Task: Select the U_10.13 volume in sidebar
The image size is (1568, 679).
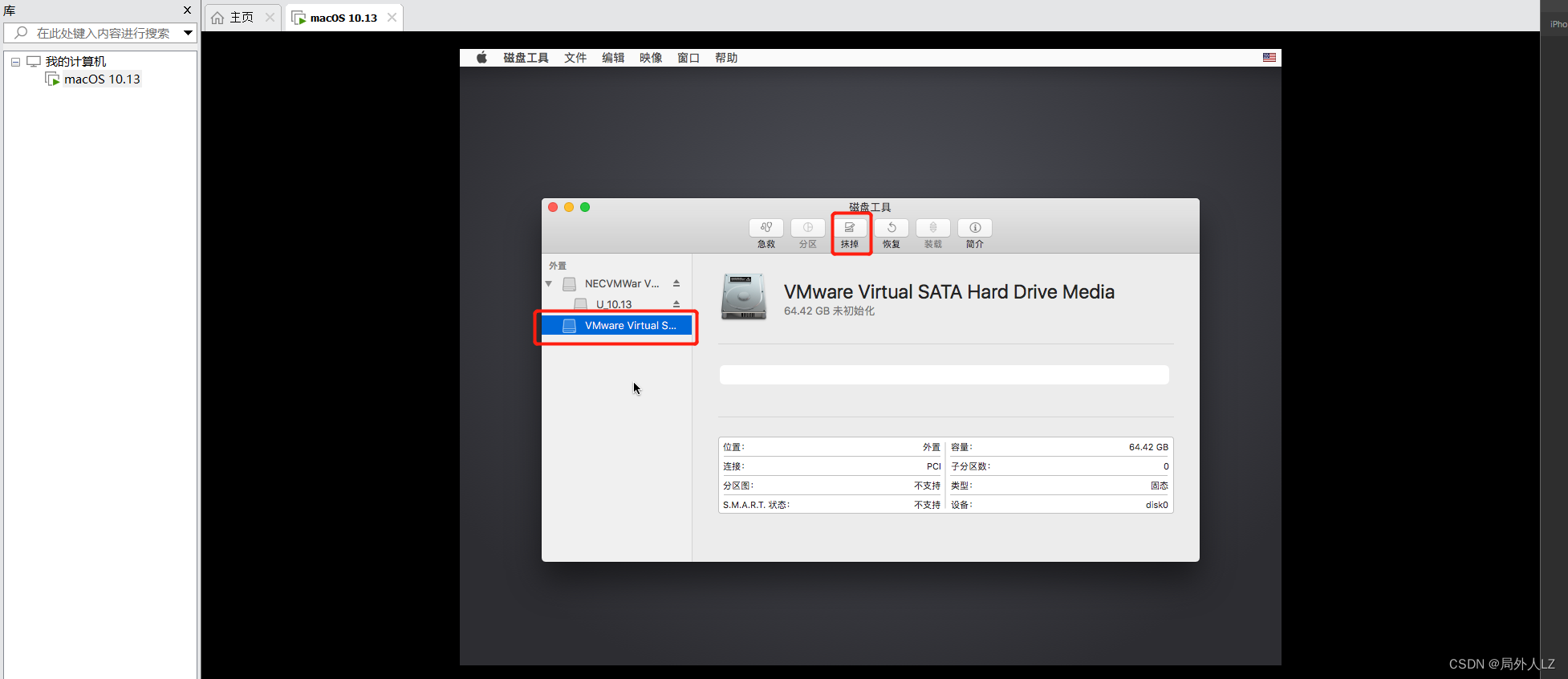Action: tap(616, 304)
